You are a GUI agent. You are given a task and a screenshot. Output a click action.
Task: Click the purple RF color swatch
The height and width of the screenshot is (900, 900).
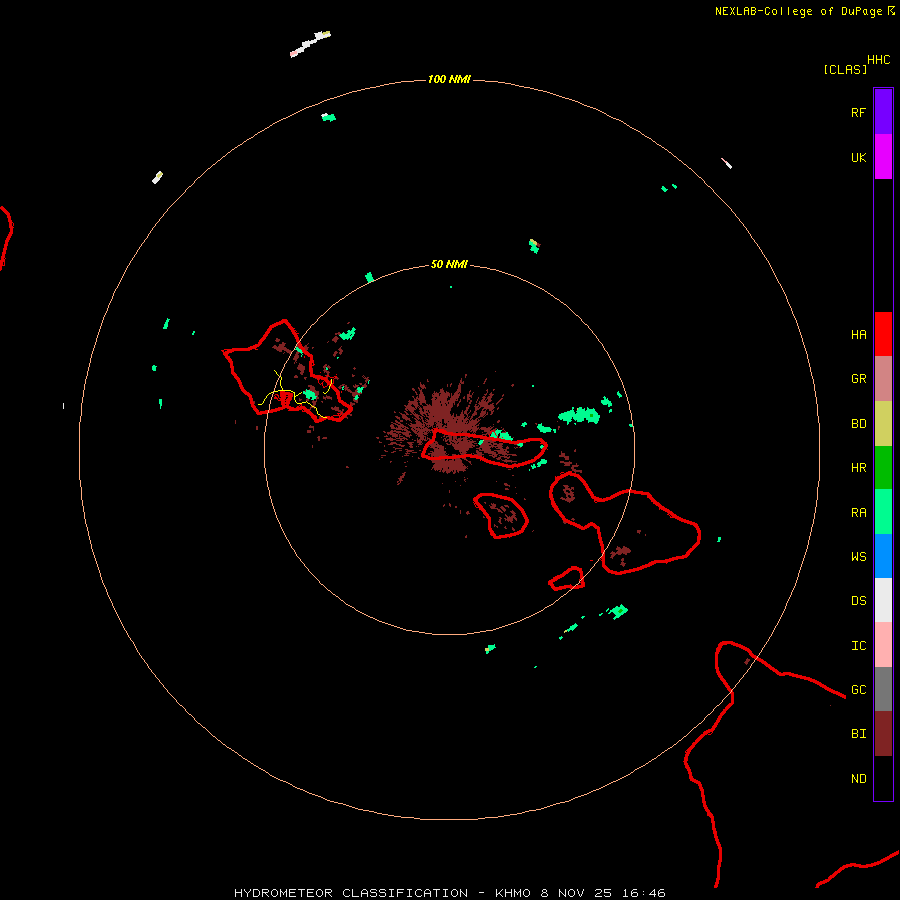(883, 112)
